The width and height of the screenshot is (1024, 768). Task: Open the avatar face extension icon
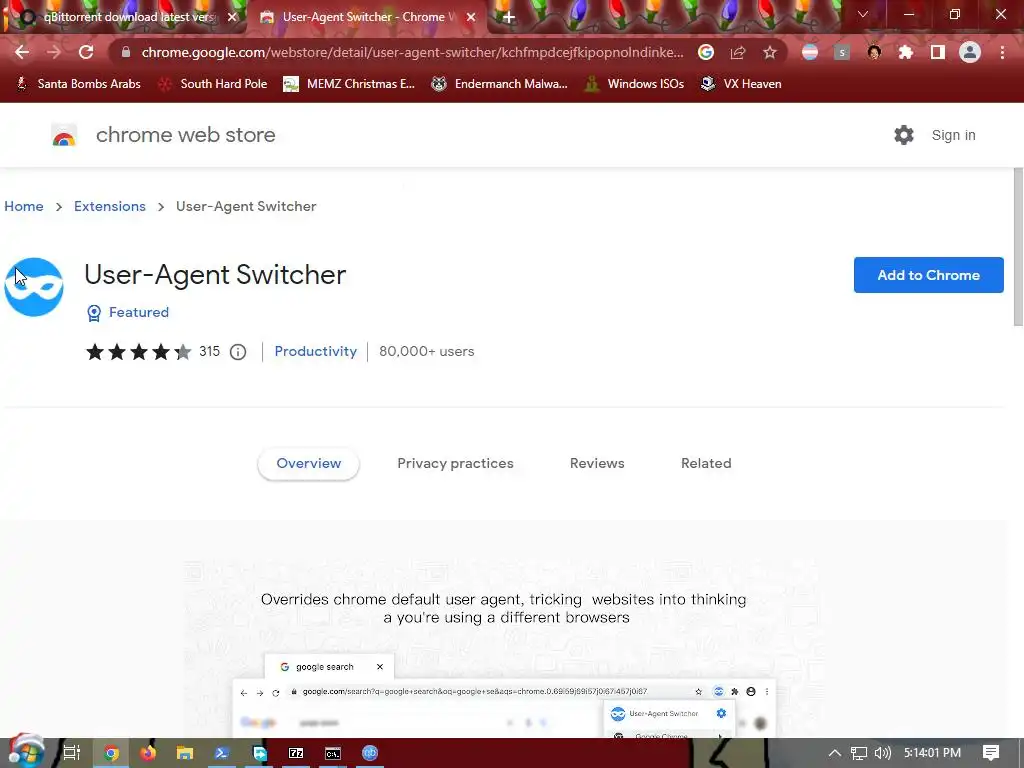(874, 52)
